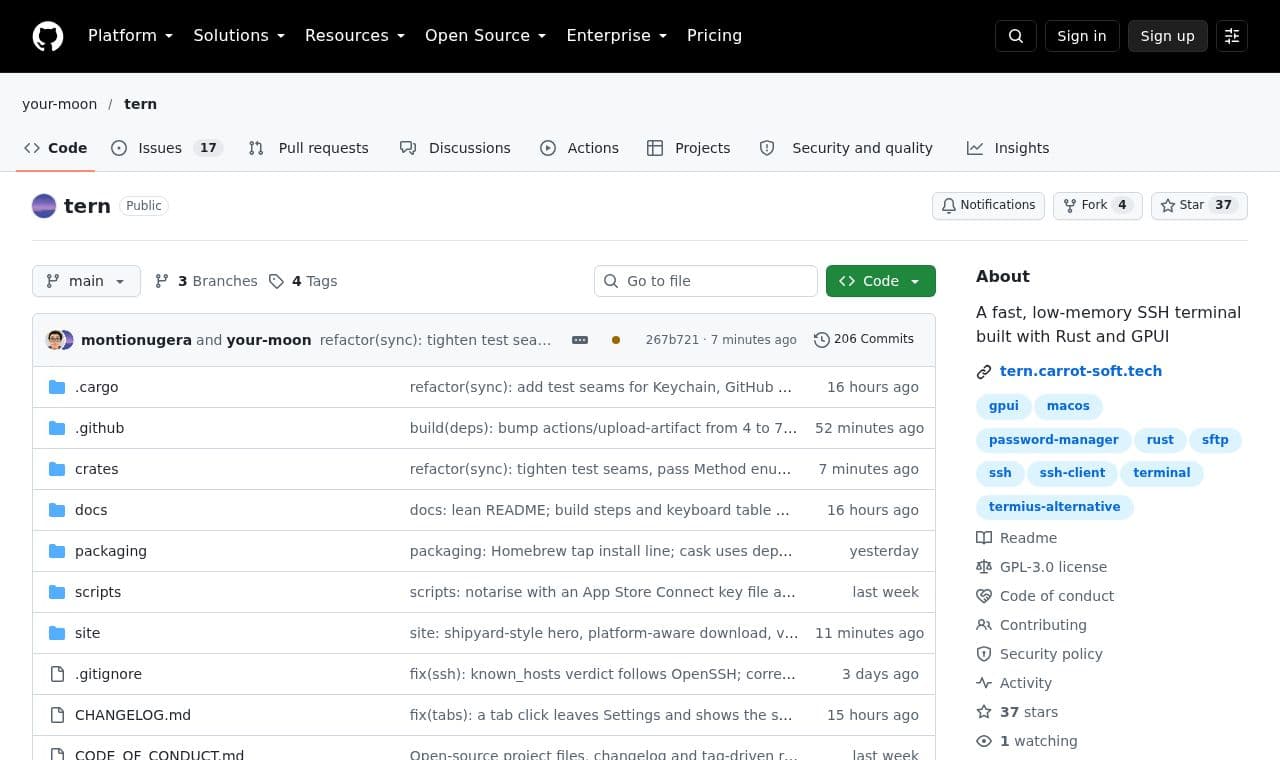1280x760 pixels.
Task: Open appearance settings icon next to Sign up
Action: [1232, 36]
